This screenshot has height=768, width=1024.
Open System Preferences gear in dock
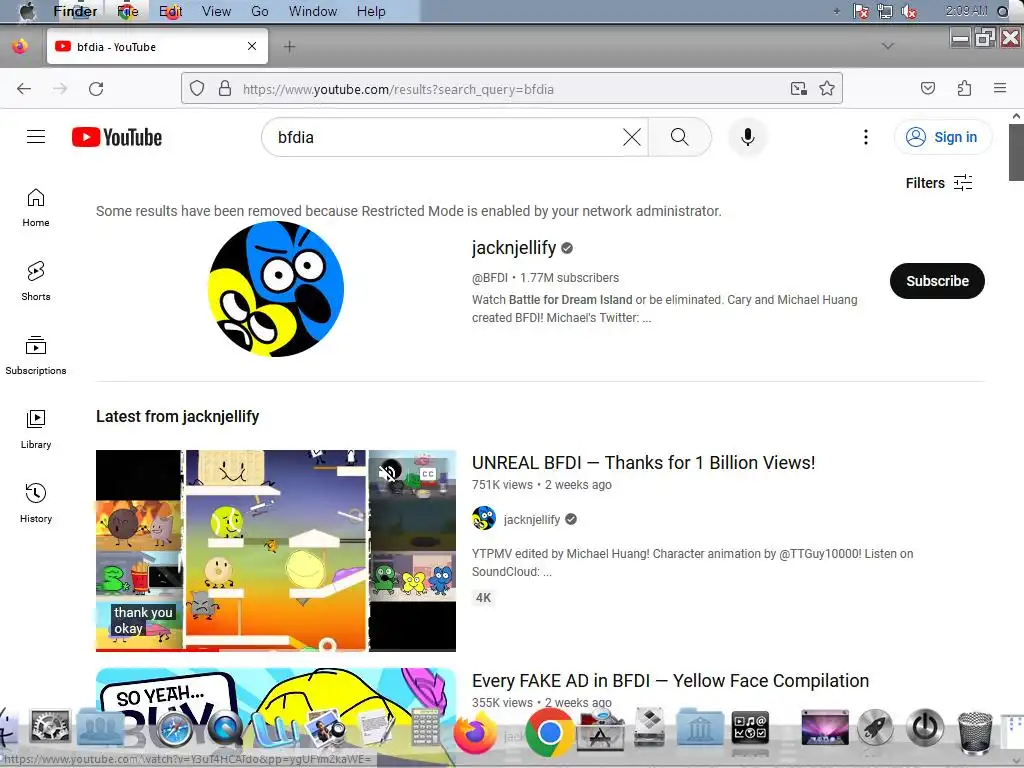(x=50, y=729)
